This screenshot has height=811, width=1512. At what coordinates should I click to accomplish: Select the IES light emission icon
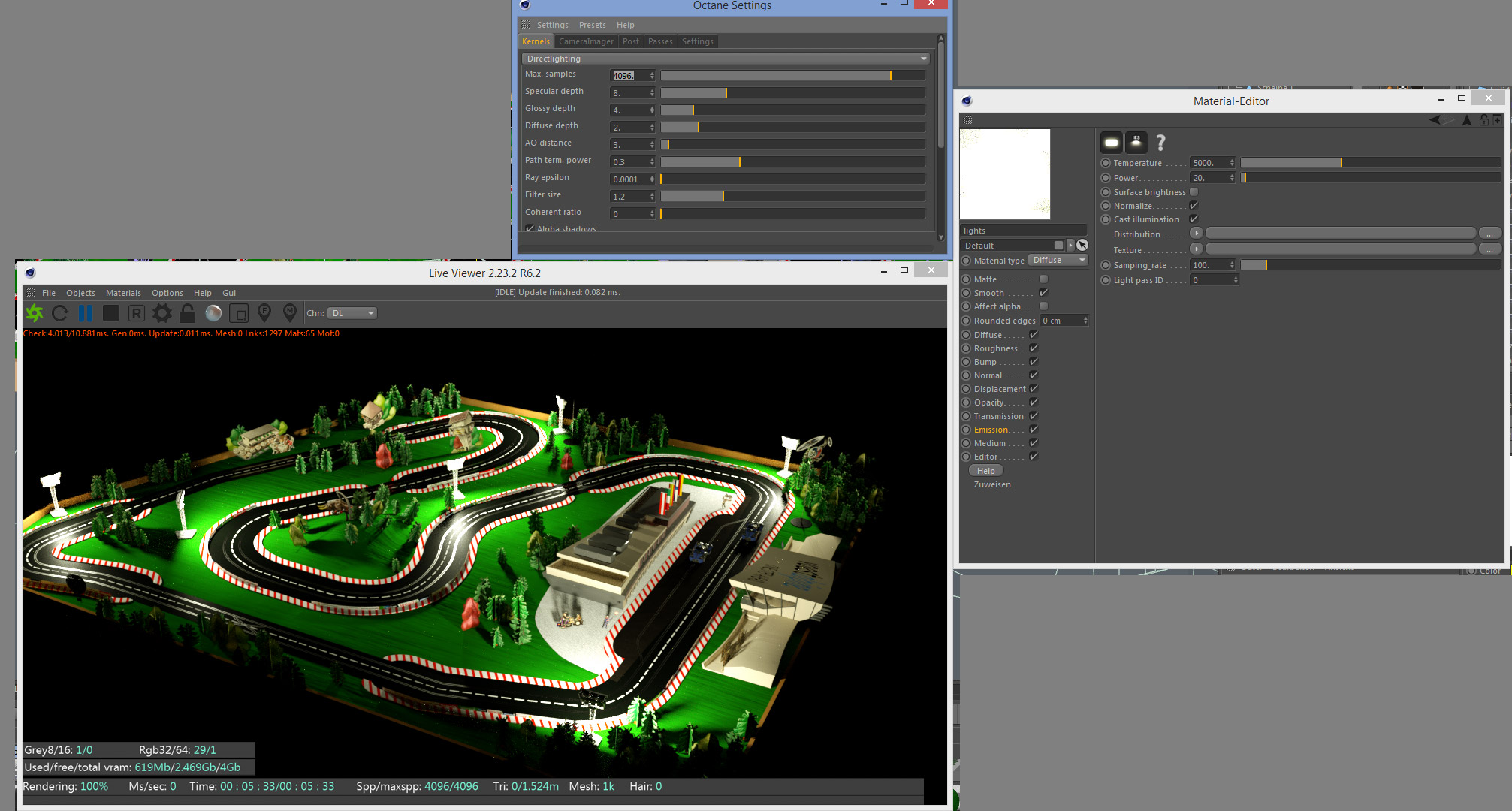1136,142
